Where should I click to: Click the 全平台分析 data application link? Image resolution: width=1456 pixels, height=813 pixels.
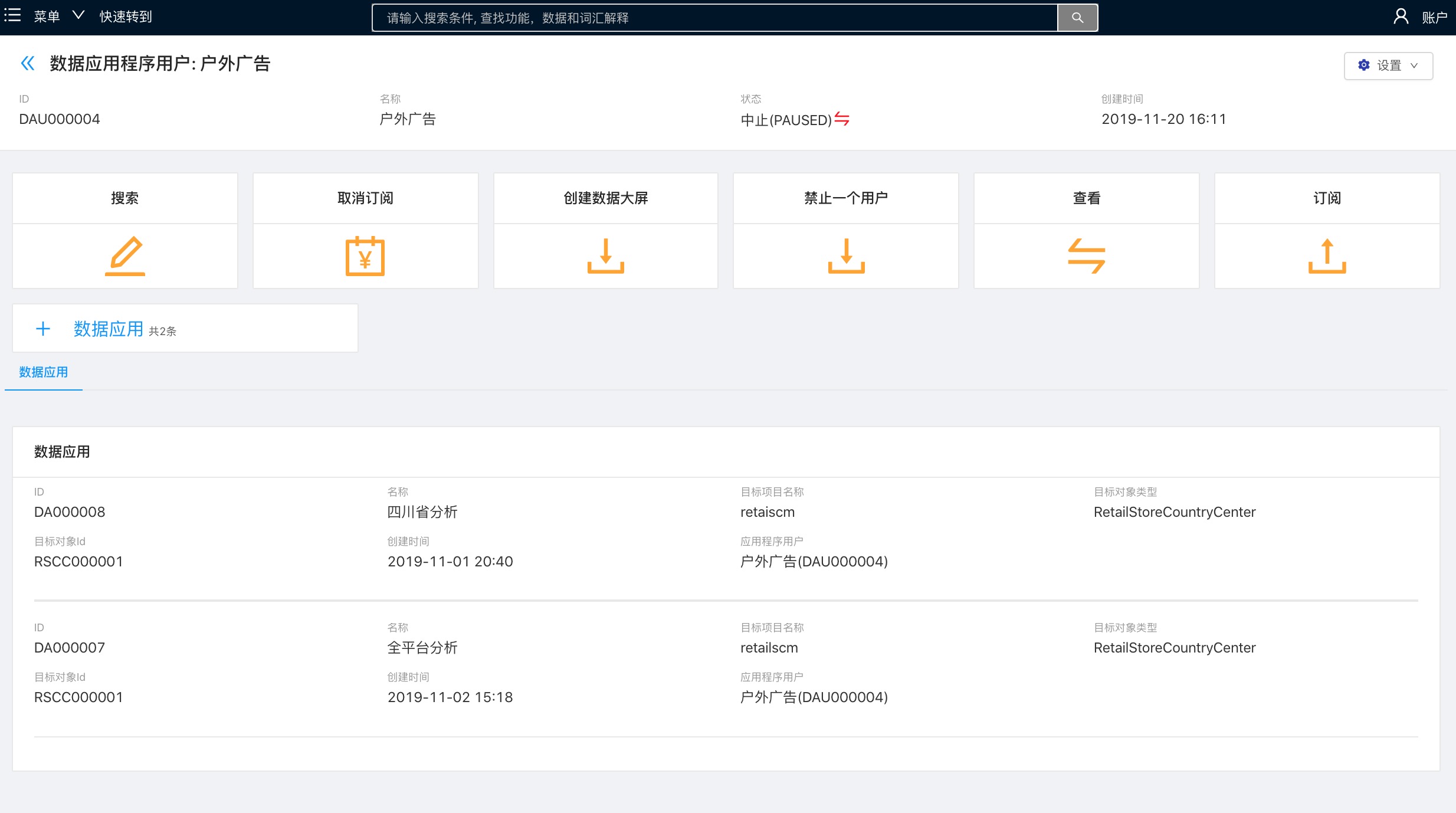point(422,648)
